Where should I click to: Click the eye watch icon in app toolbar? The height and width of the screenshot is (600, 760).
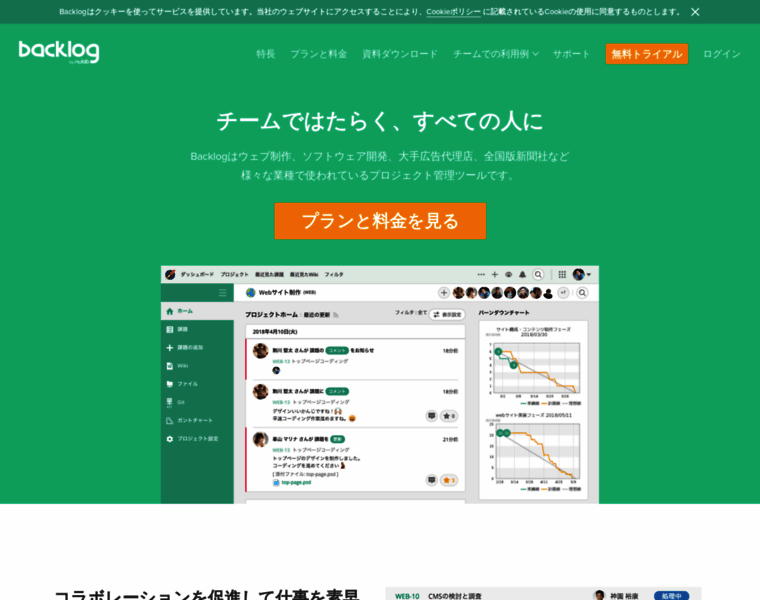tap(508, 275)
